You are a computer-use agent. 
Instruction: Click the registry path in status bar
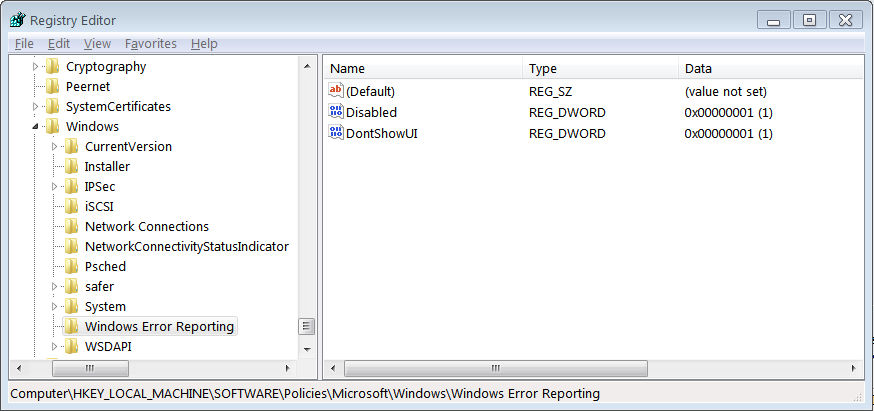pyautogui.click(x=305, y=394)
